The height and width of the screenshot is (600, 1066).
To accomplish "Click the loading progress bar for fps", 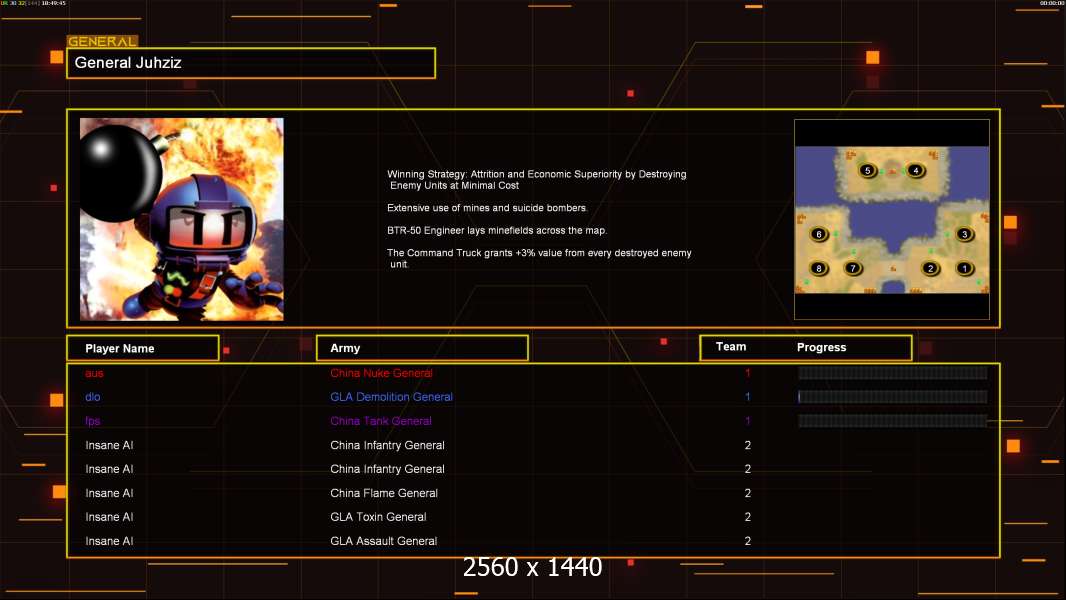I will pyautogui.click(x=893, y=421).
